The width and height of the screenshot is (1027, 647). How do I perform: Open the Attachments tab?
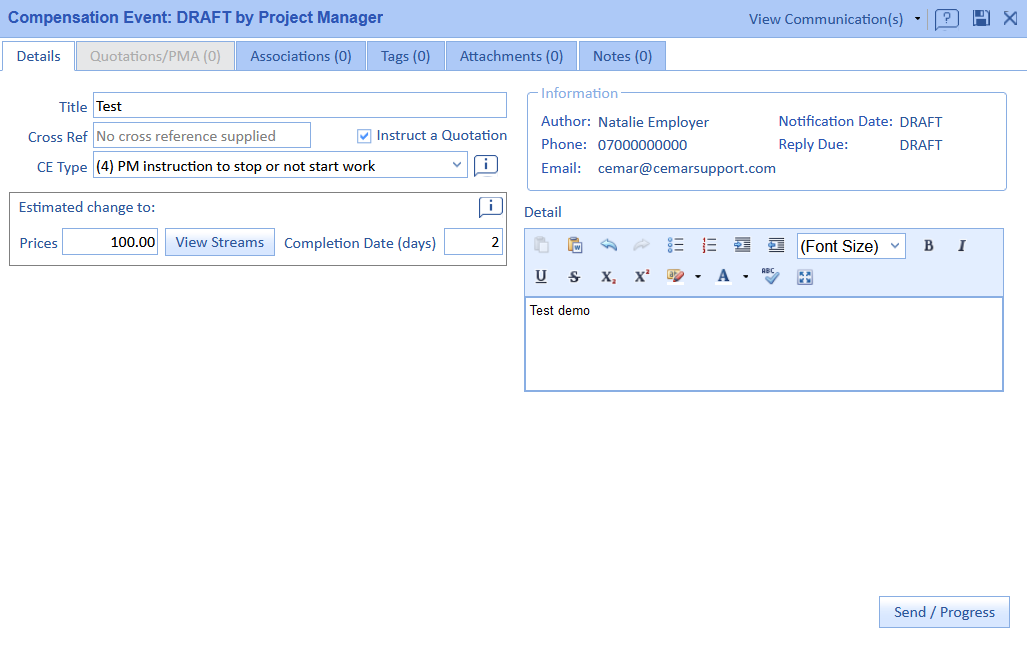coord(511,56)
